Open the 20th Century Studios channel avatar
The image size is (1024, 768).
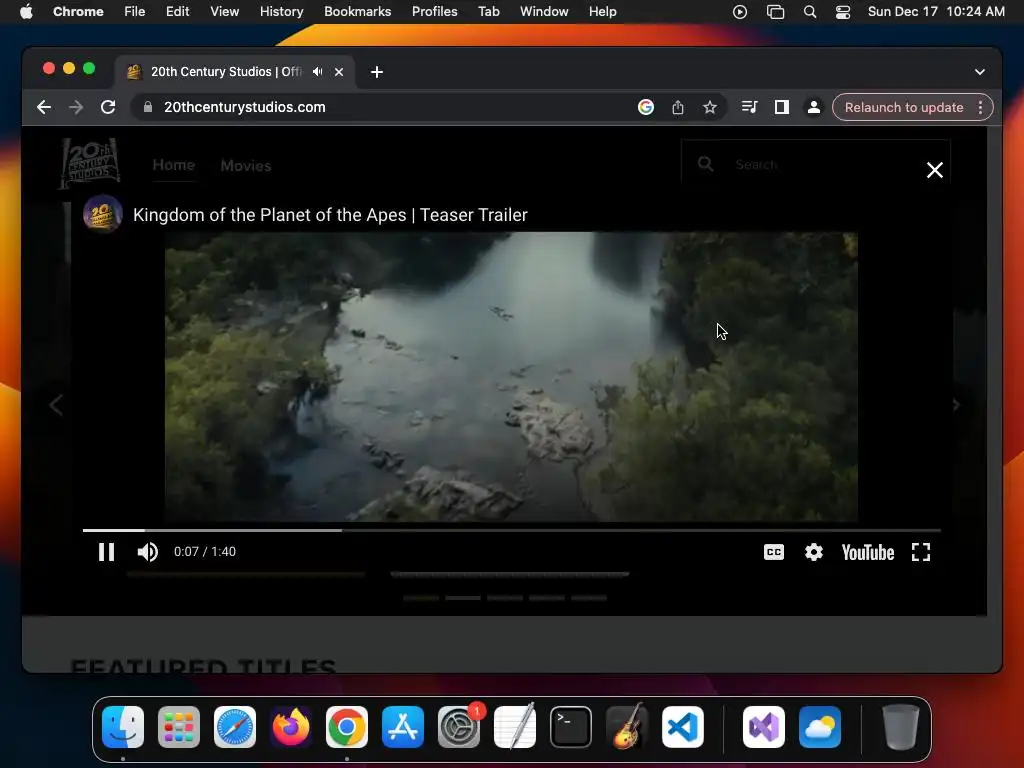[x=103, y=214]
